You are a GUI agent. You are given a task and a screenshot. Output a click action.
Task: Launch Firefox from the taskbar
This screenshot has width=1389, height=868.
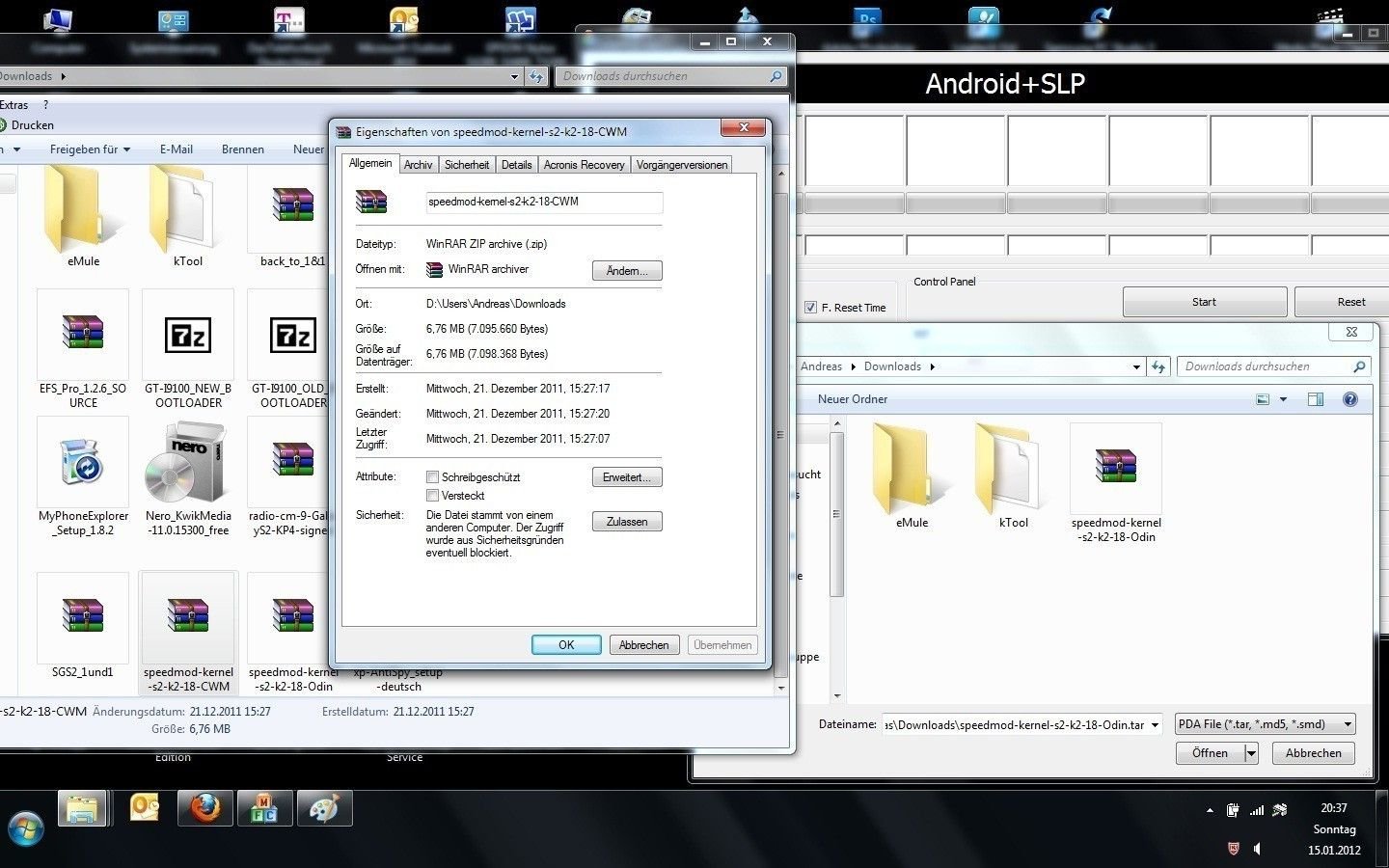[x=204, y=808]
